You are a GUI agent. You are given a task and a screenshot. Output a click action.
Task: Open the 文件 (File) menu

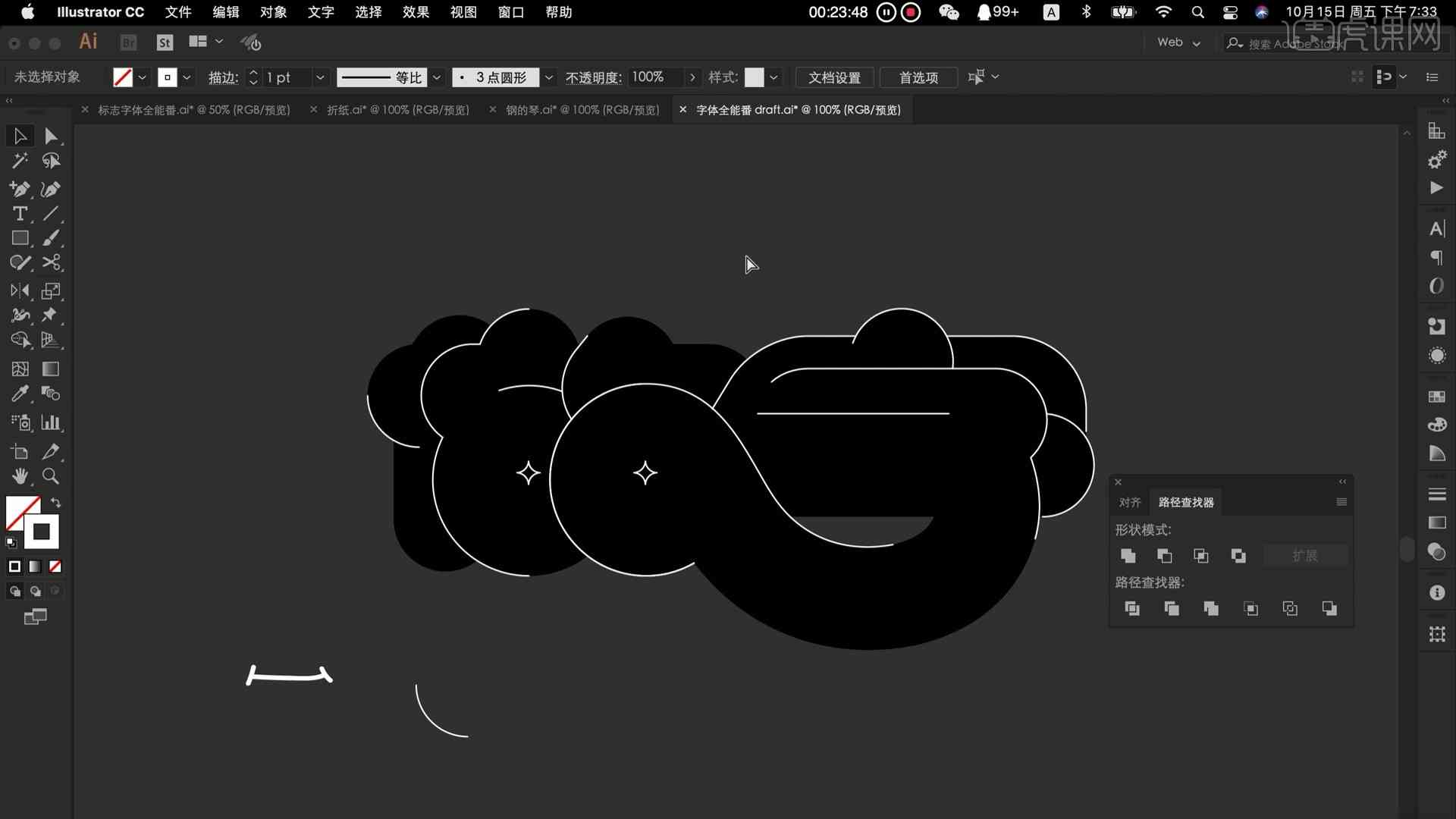pyautogui.click(x=179, y=12)
